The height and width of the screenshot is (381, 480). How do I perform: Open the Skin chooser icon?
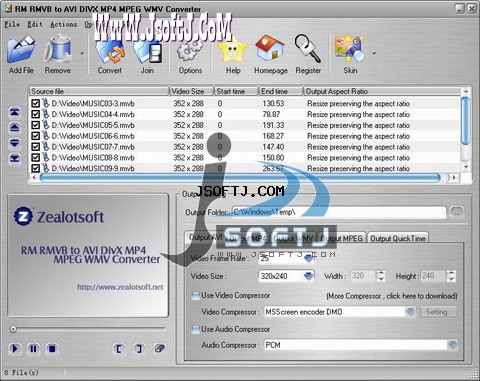(x=350, y=49)
